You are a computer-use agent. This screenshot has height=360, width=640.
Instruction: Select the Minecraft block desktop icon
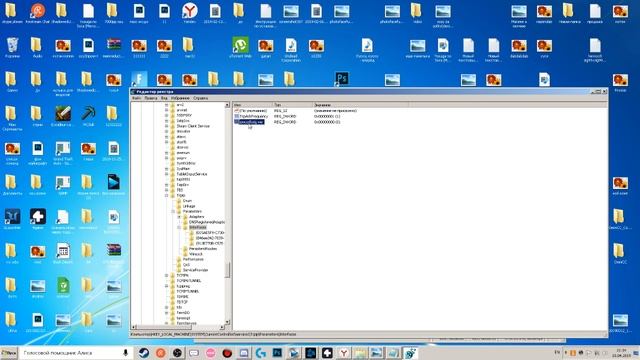(63, 116)
